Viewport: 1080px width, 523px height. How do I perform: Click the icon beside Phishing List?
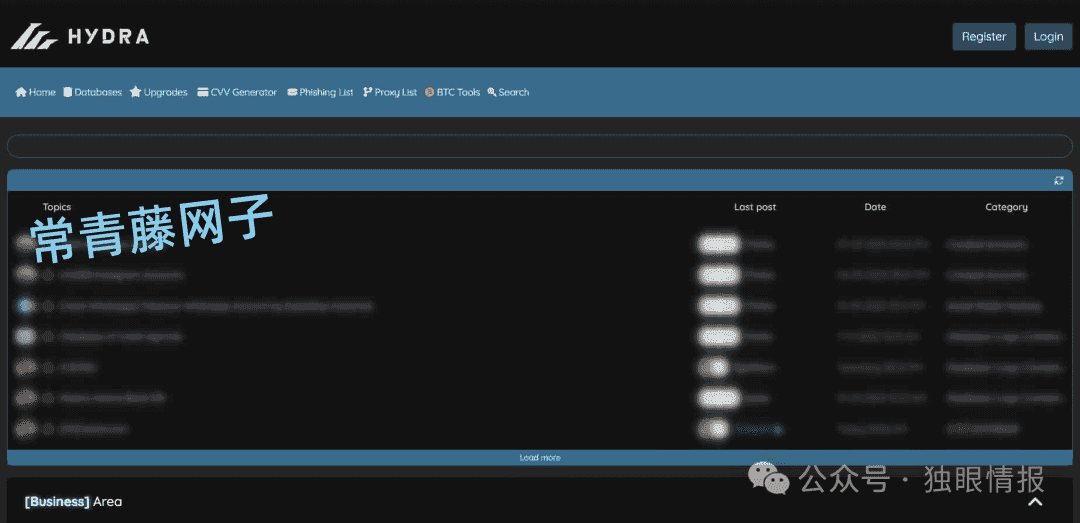pyautogui.click(x=292, y=92)
